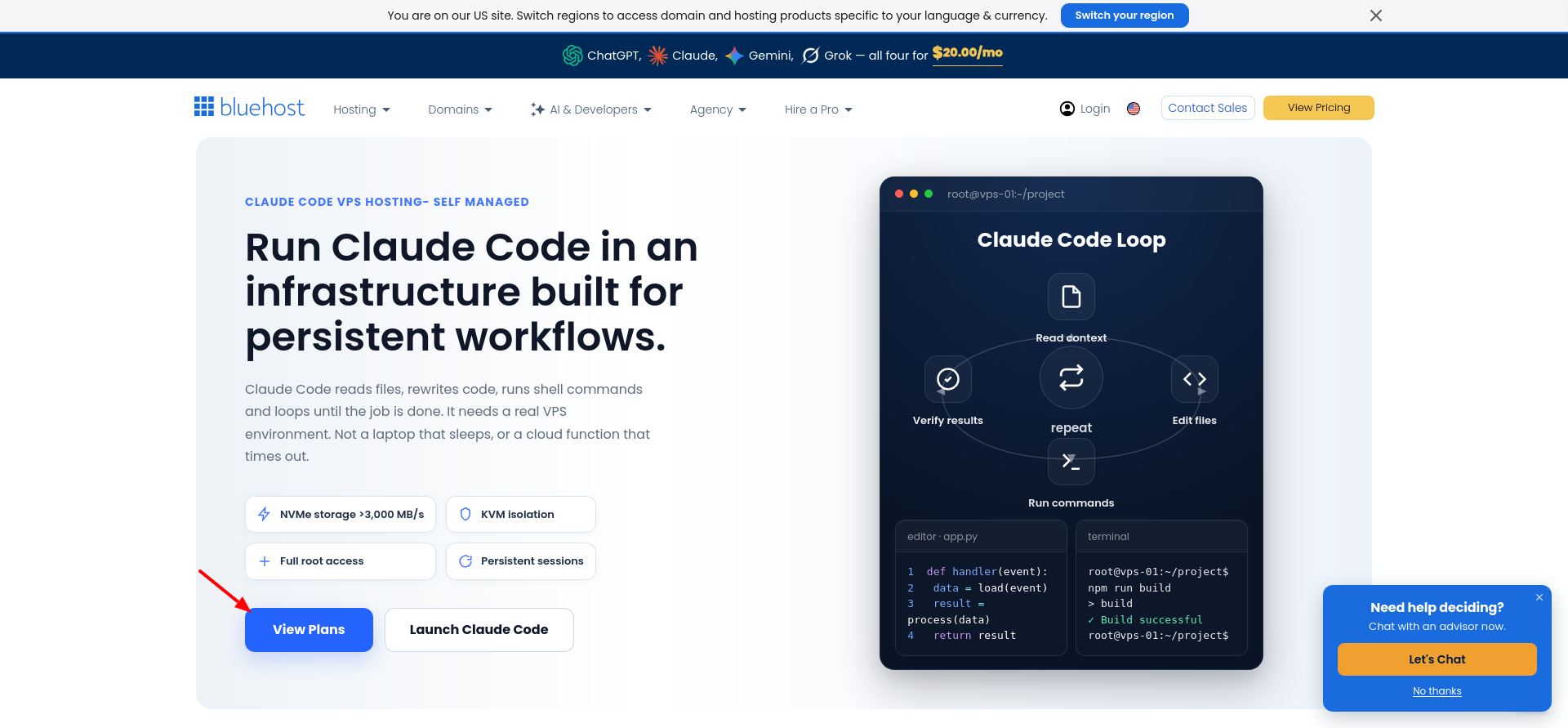The height and width of the screenshot is (728, 1568).
Task: Click 'npm run build' terminal line
Action: pyautogui.click(x=1129, y=588)
